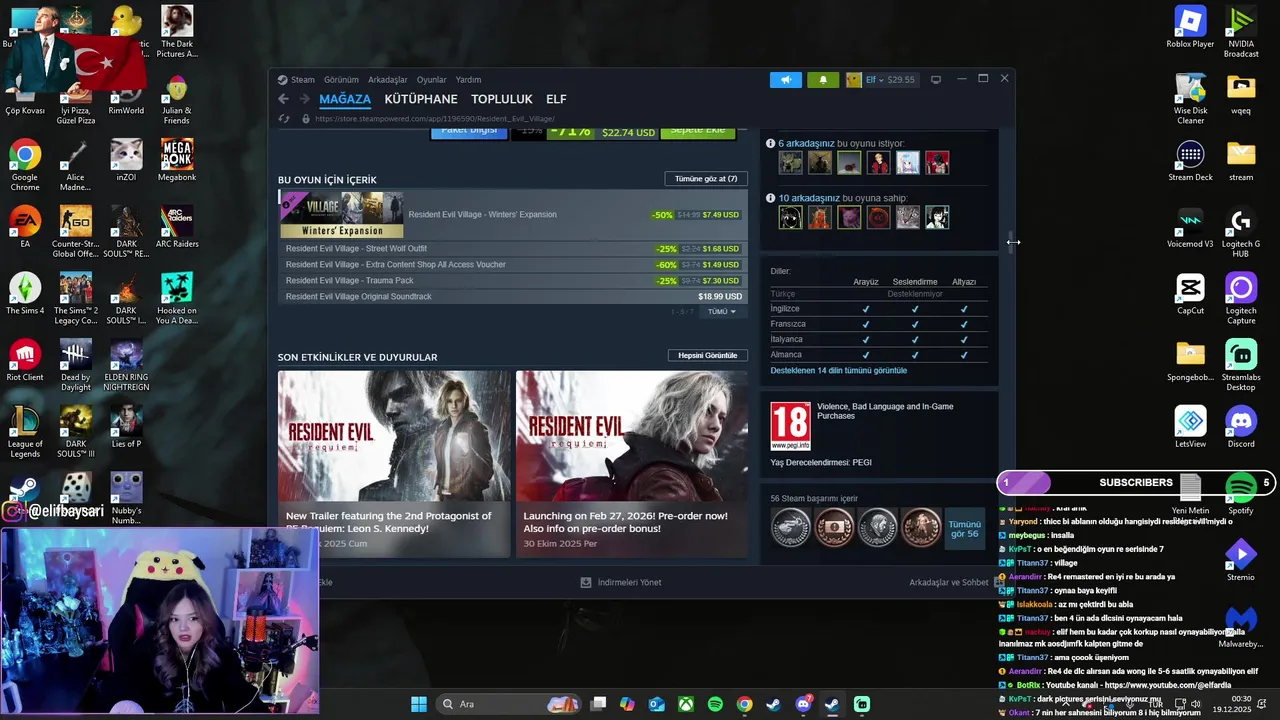Open Roblox Player desktop shortcut
This screenshot has height=720, width=1280.
pyautogui.click(x=1190, y=27)
